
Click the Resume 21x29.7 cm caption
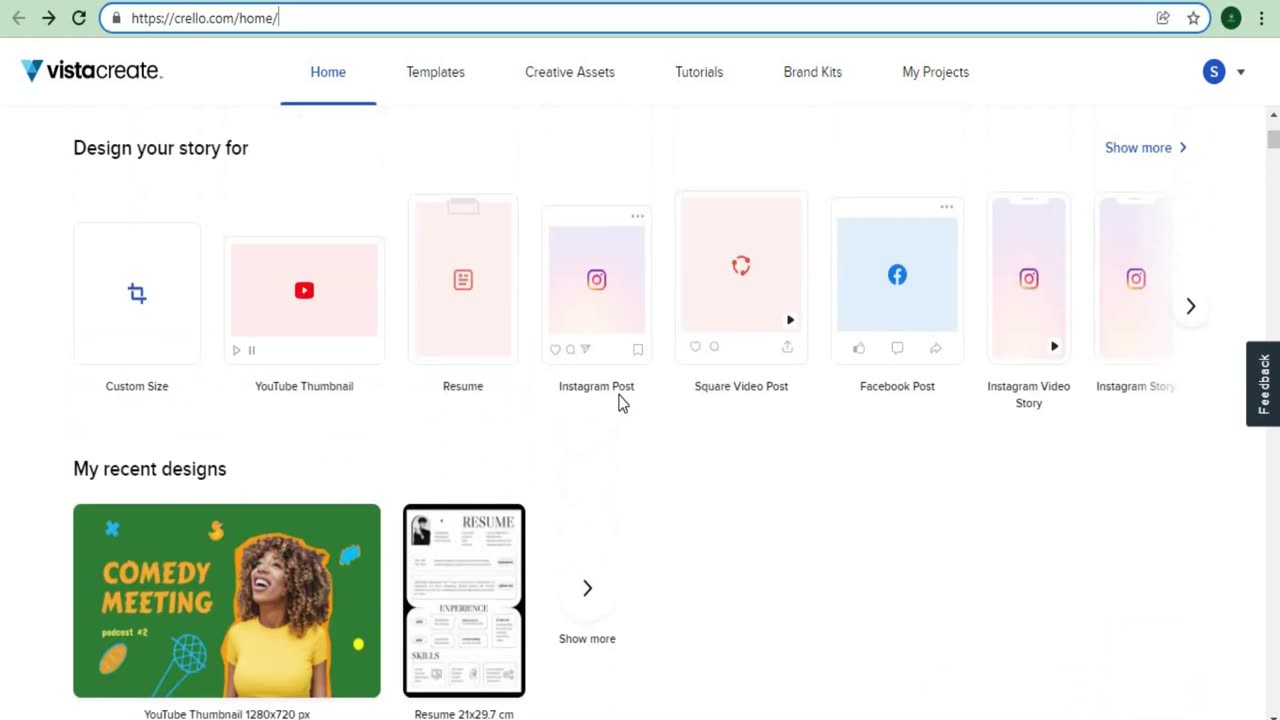click(x=464, y=714)
